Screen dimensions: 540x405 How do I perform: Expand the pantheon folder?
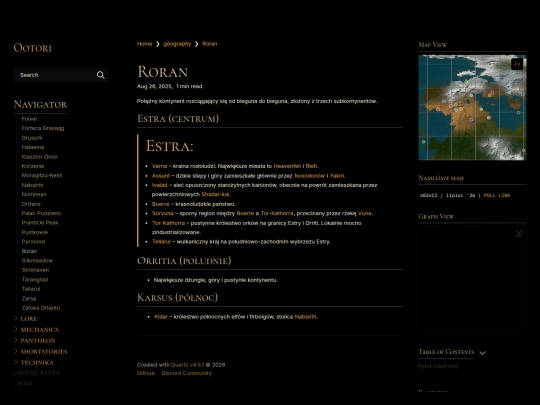tap(38, 341)
